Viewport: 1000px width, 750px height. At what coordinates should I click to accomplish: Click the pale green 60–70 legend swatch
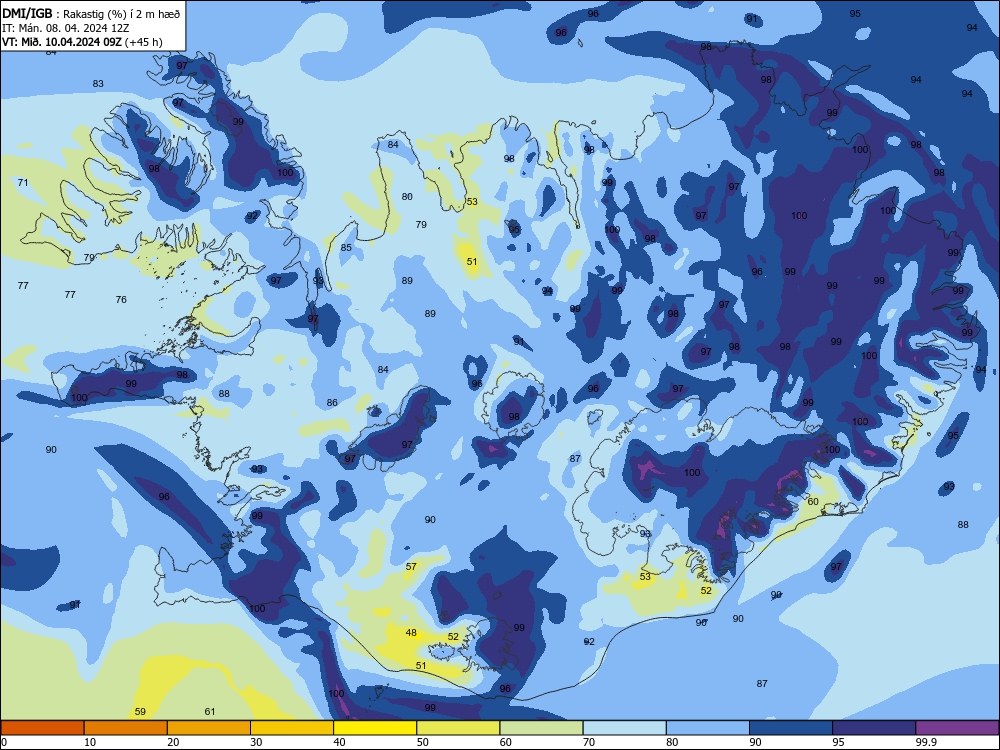tap(541, 728)
